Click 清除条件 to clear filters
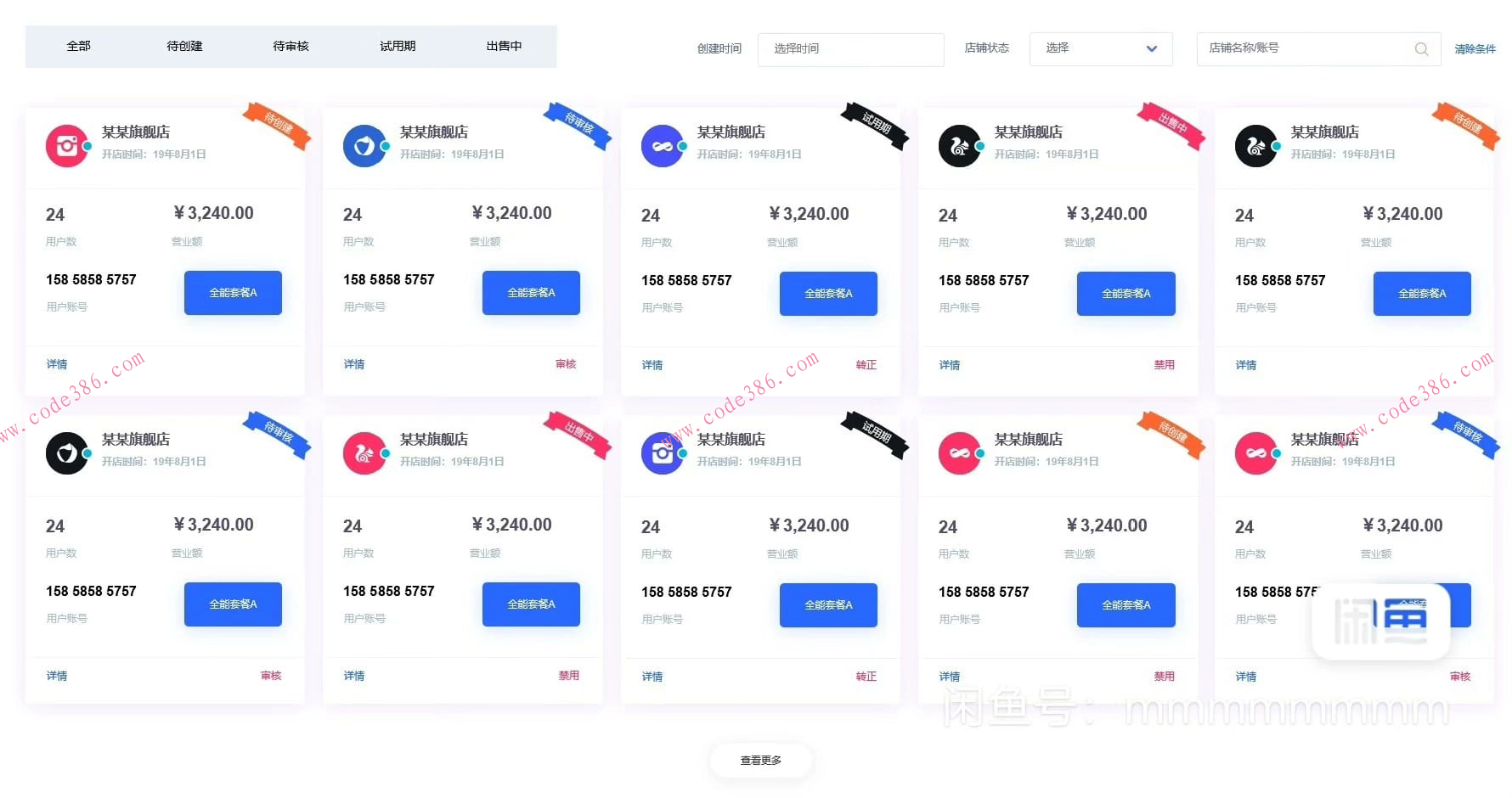This screenshot has width=1512, height=798. coord(1475,49)
